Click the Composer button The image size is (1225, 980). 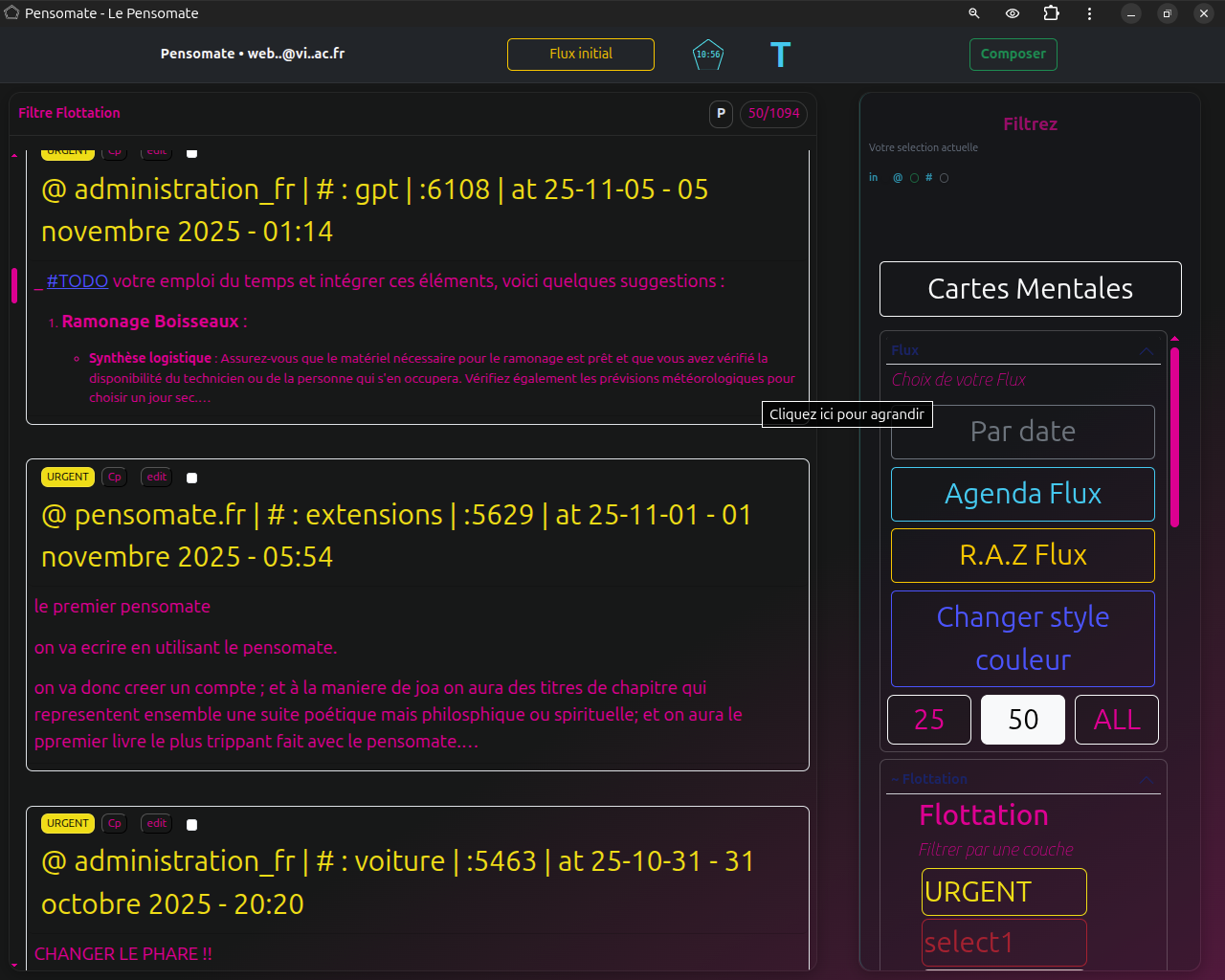click(1013, 54)
